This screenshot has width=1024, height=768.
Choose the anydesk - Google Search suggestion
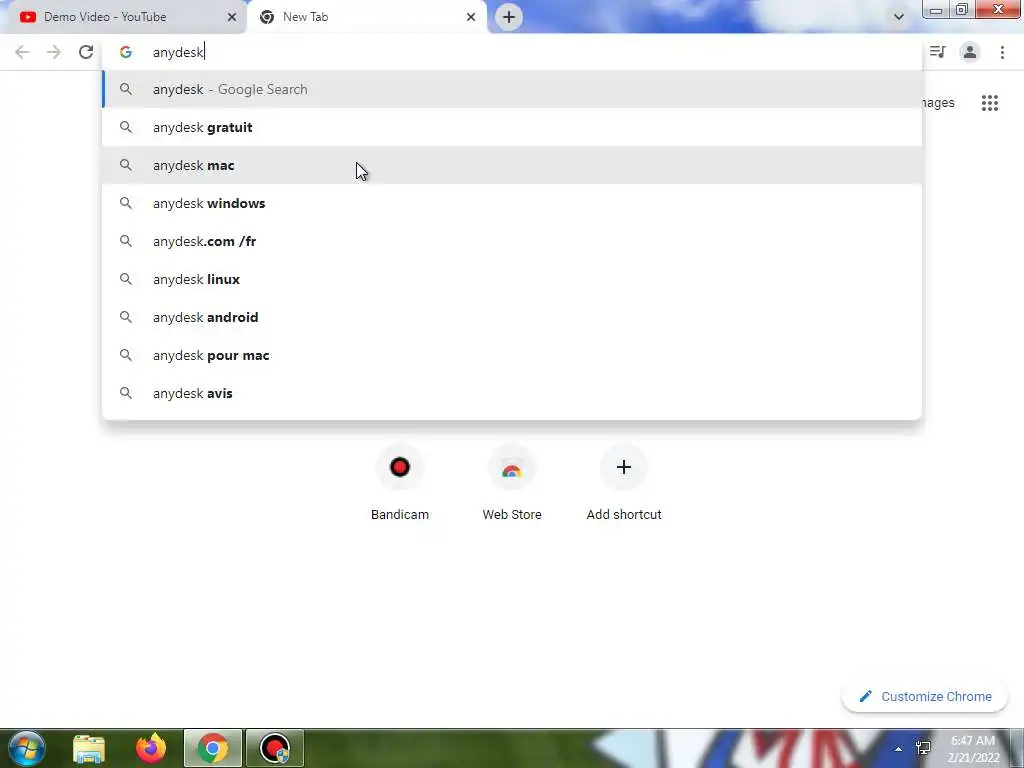(513, 89)
